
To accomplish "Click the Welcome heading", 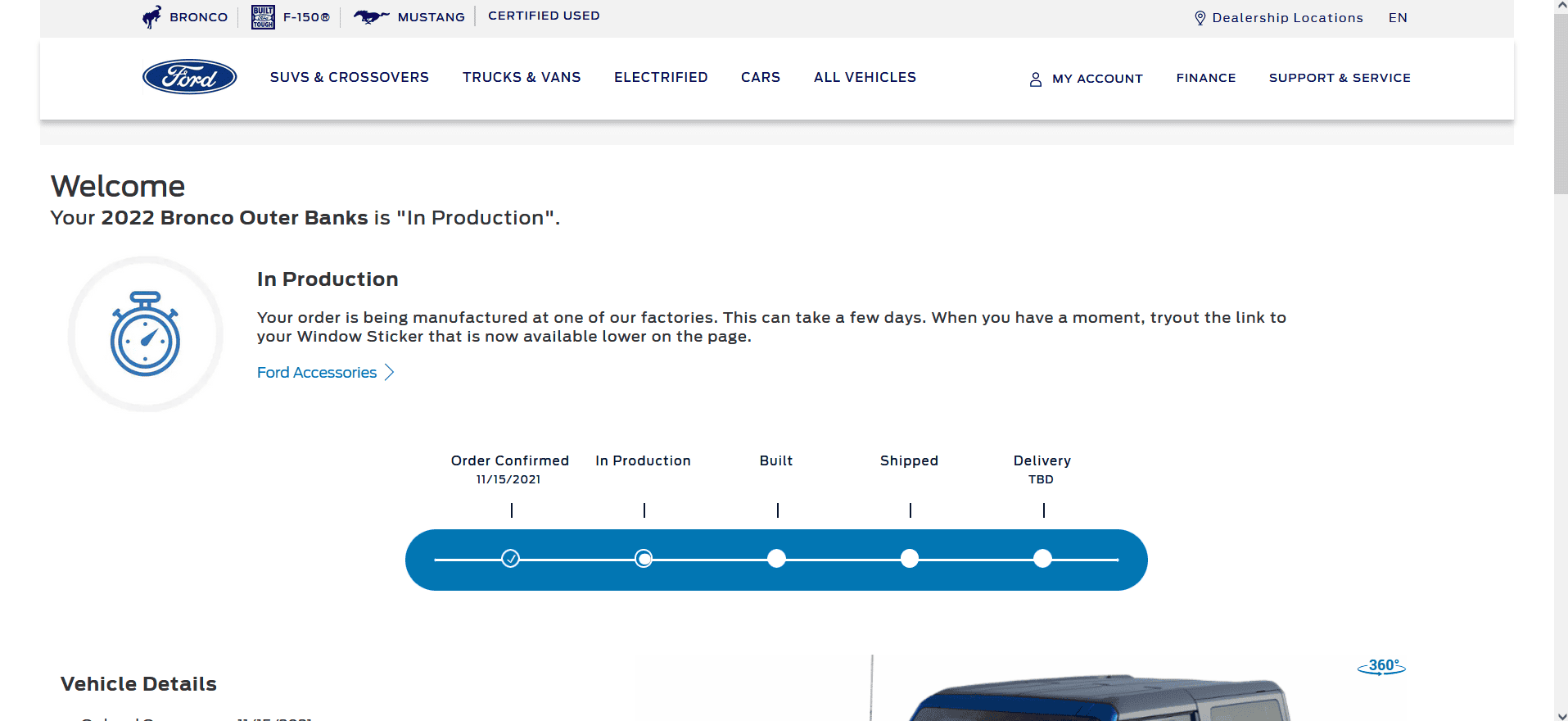I will pyautogui.click(x=118, y=186).
